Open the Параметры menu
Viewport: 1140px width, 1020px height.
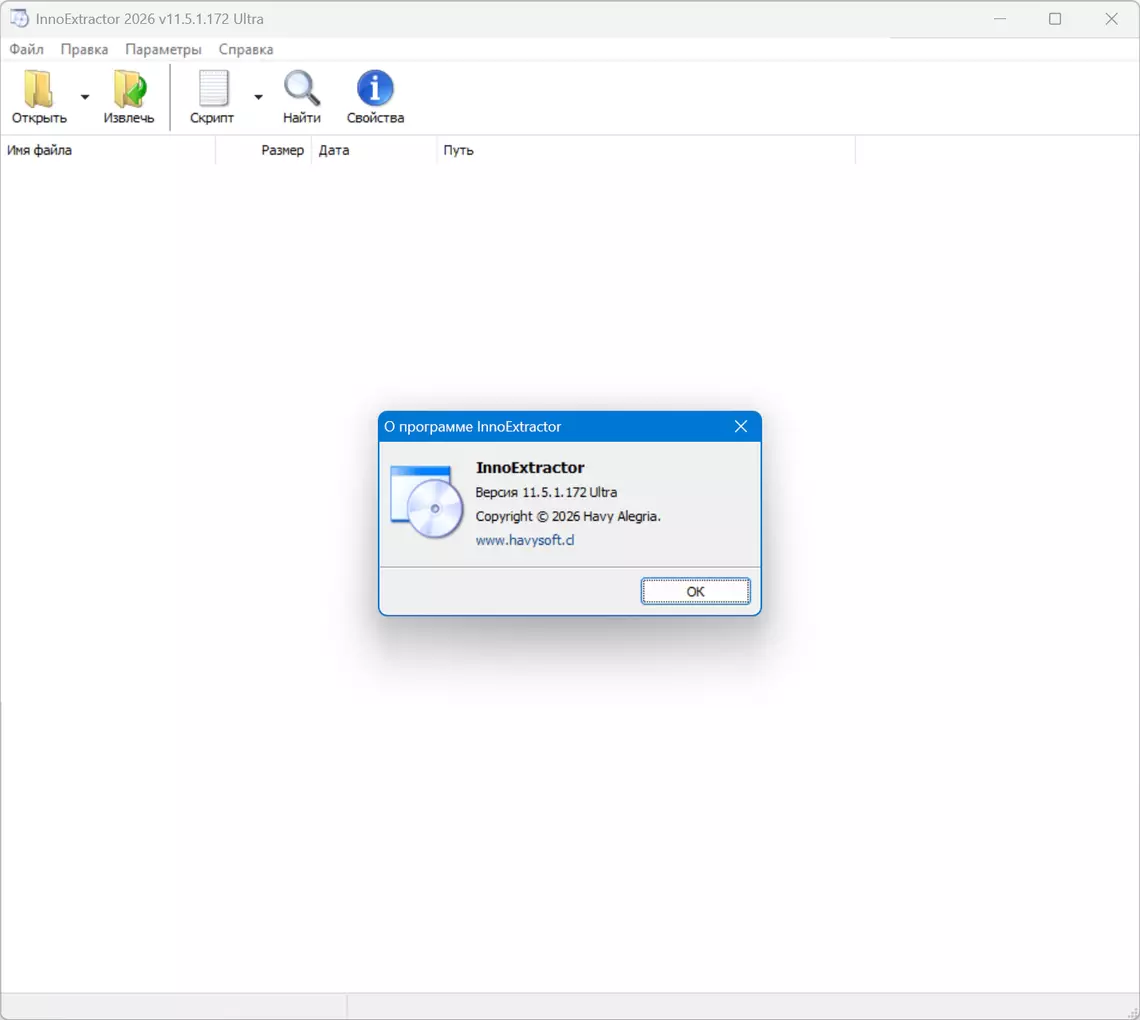coord(163,49)
